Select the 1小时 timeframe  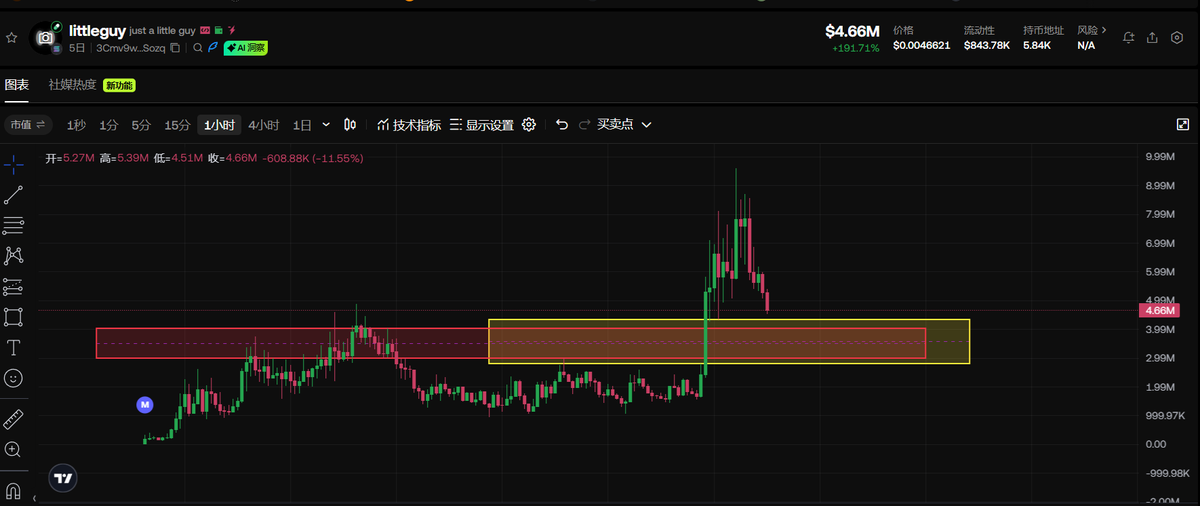[219, 125]
